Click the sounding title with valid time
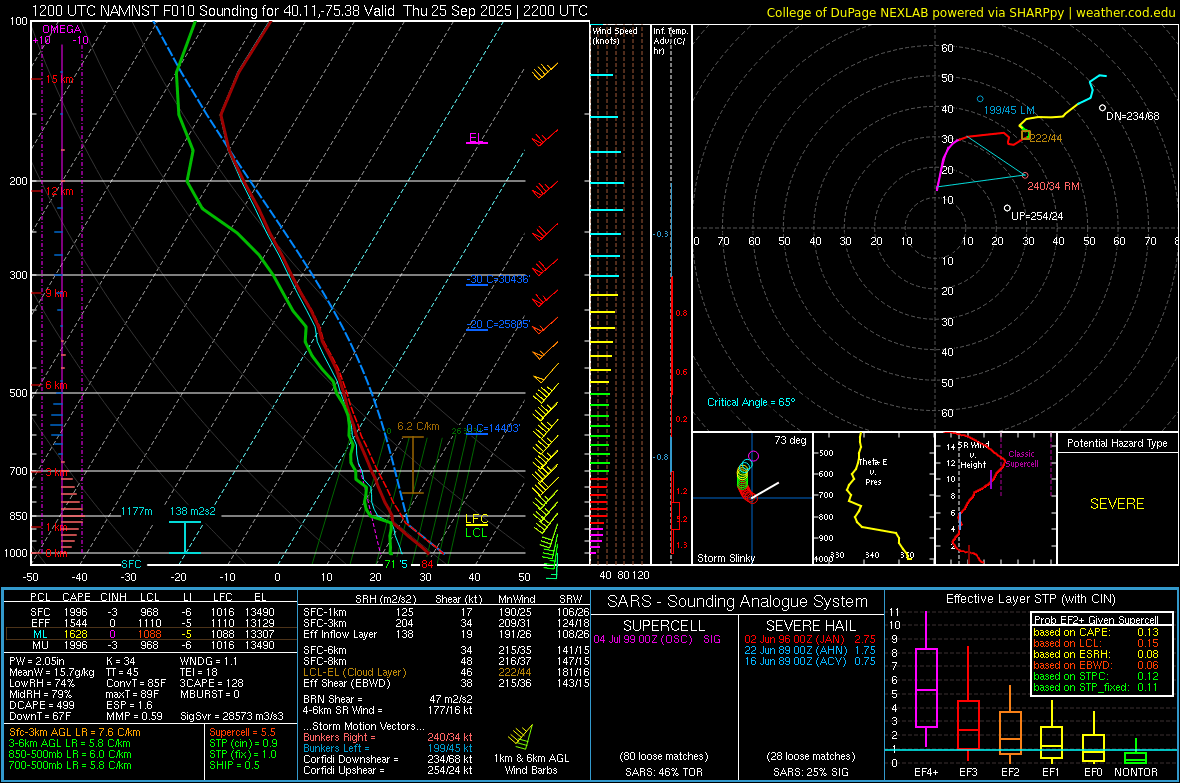This screenshot has height=783, width=1180. click(309, 11)
